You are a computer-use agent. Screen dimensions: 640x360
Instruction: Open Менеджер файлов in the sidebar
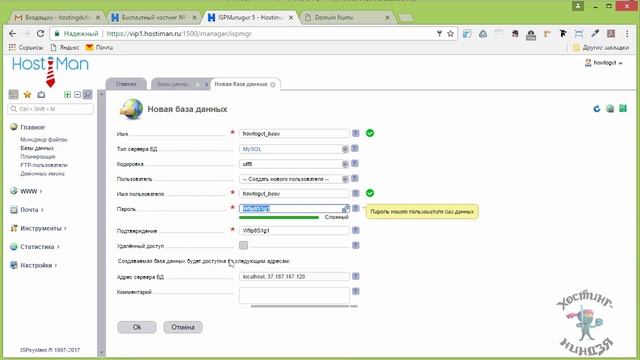tap(44, 140)
